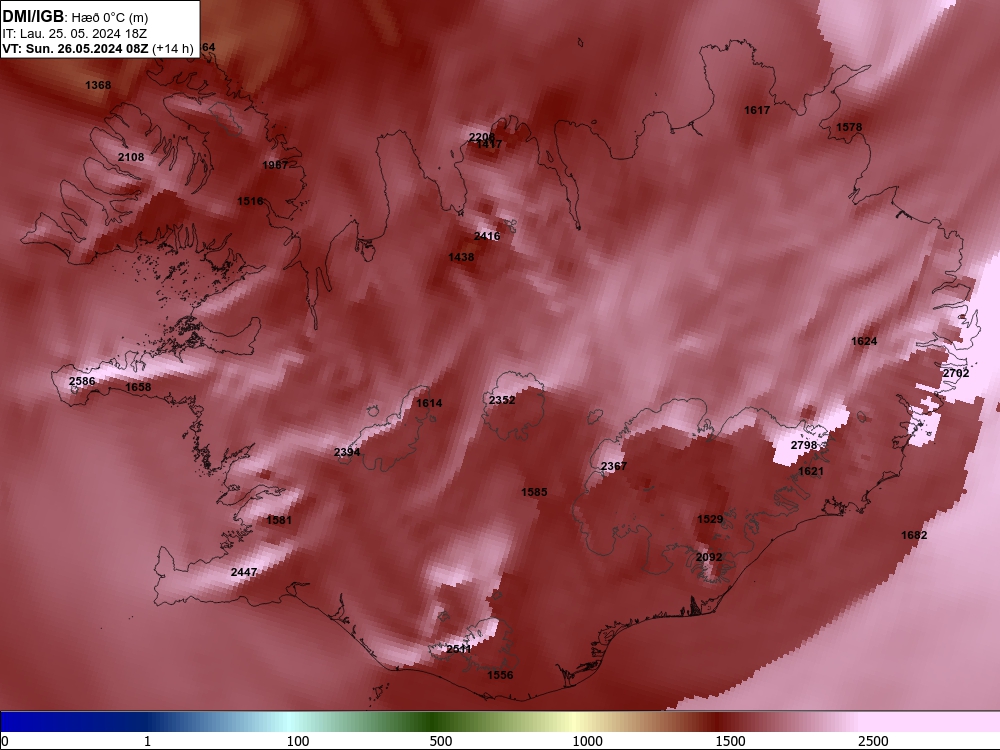Click the 1581 height label
This screenshot has height=750, width=1000.
click(x=279, y=520)
